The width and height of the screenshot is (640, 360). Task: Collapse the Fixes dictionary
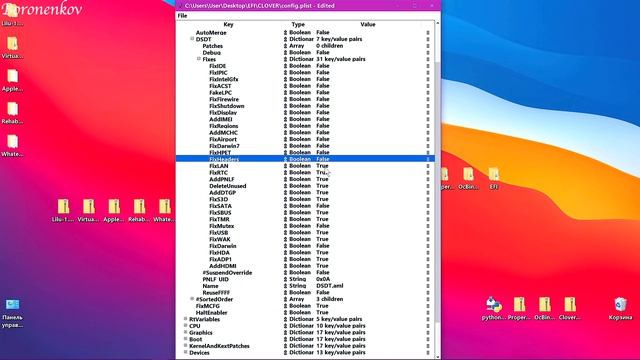198,59
